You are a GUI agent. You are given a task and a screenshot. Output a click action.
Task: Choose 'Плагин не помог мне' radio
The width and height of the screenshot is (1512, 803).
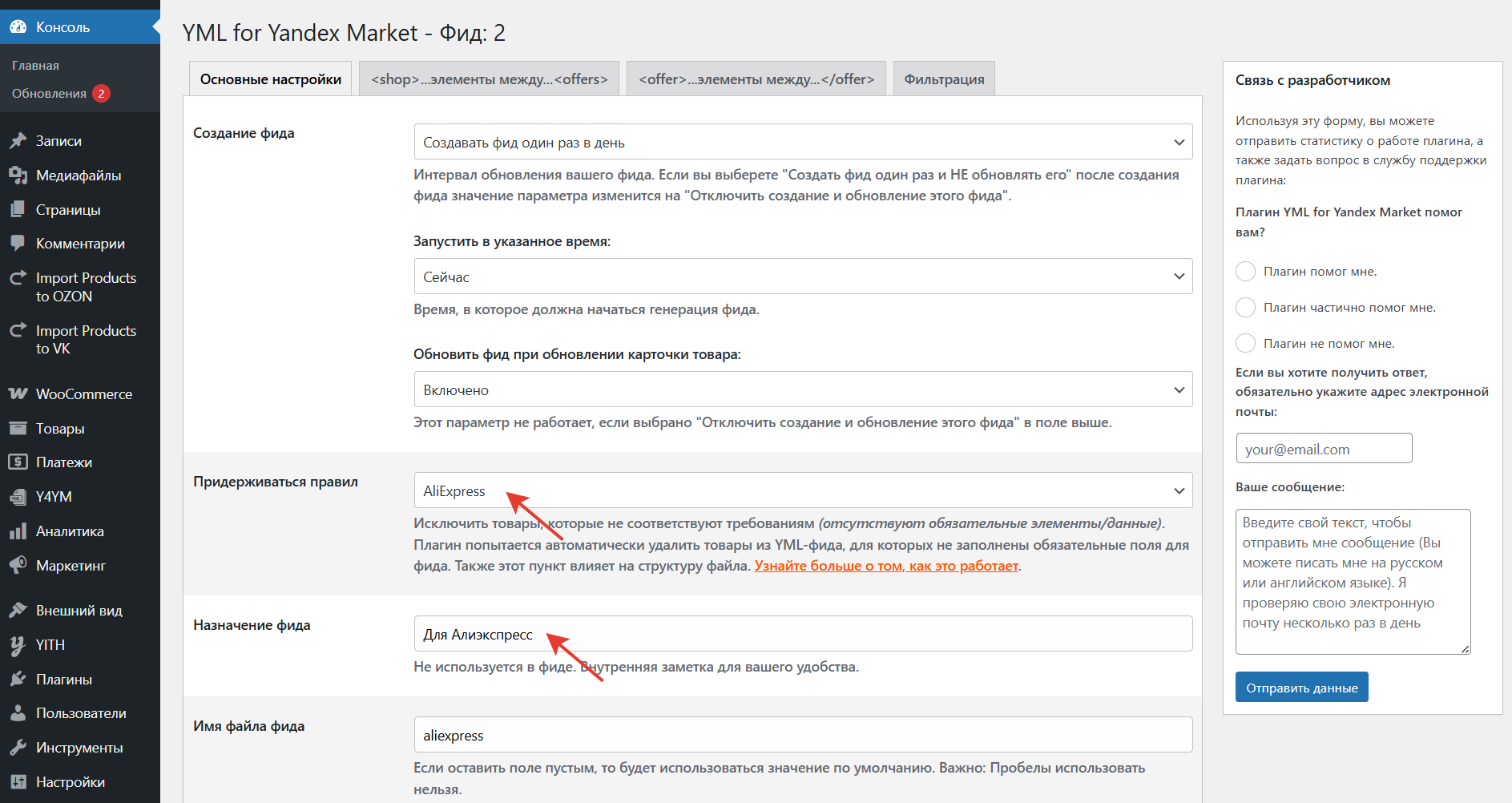1245,344
